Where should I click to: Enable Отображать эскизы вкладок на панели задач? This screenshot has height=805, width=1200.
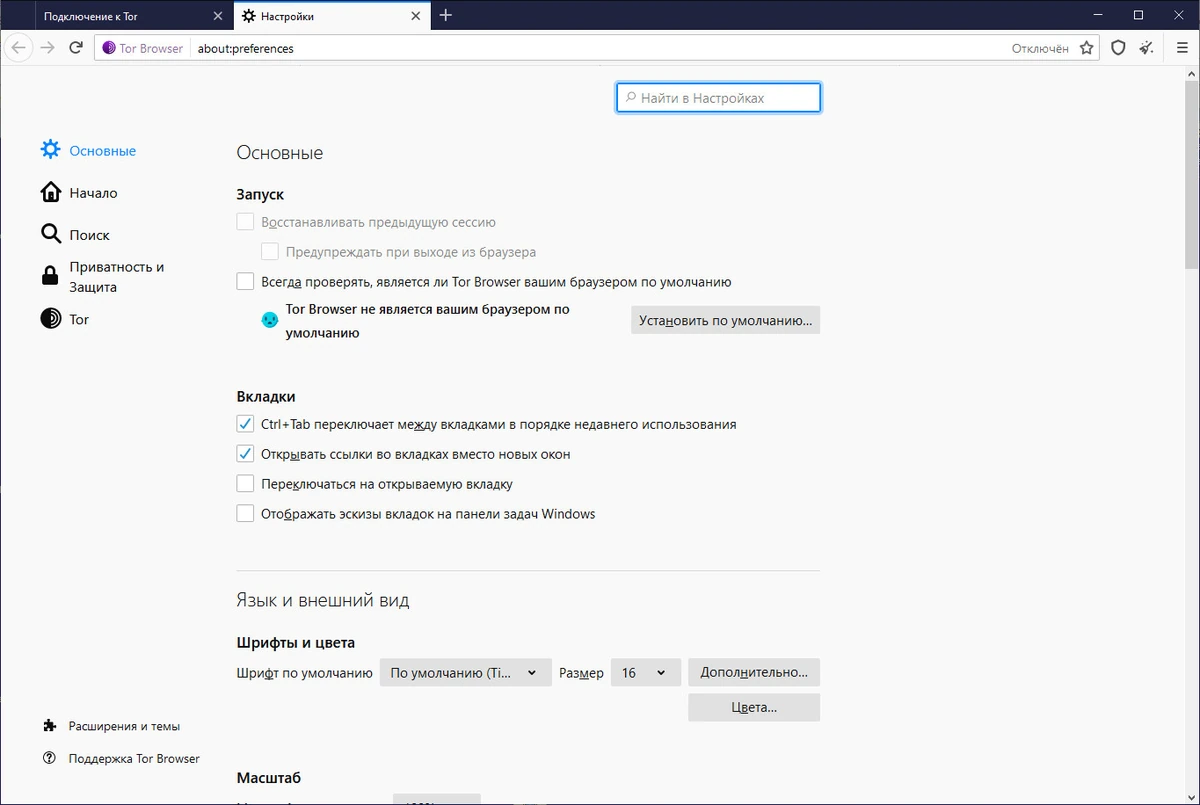click(245, 514)
